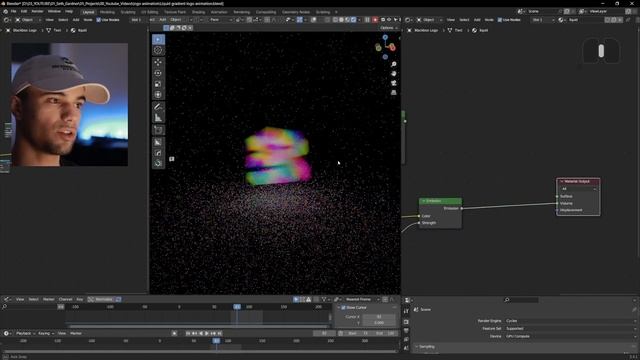Switch perspective/orthographic with the grid icon
Viewport: 640px width, 360px height.
click(393, 93)
